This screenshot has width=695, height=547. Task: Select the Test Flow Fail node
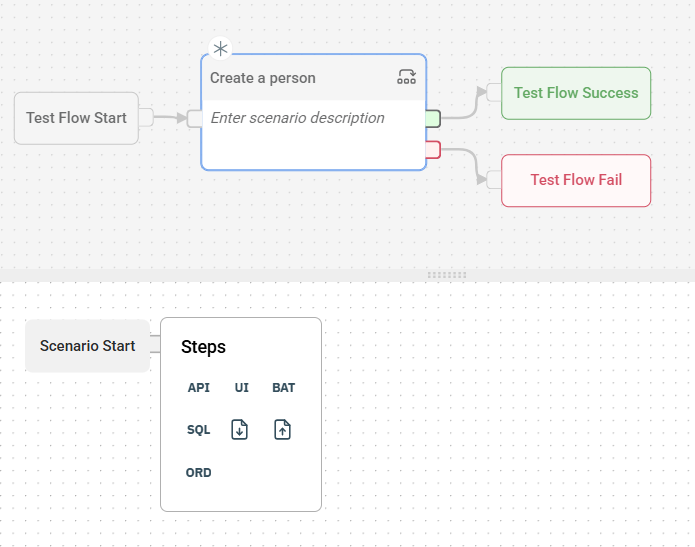(576, 180)
